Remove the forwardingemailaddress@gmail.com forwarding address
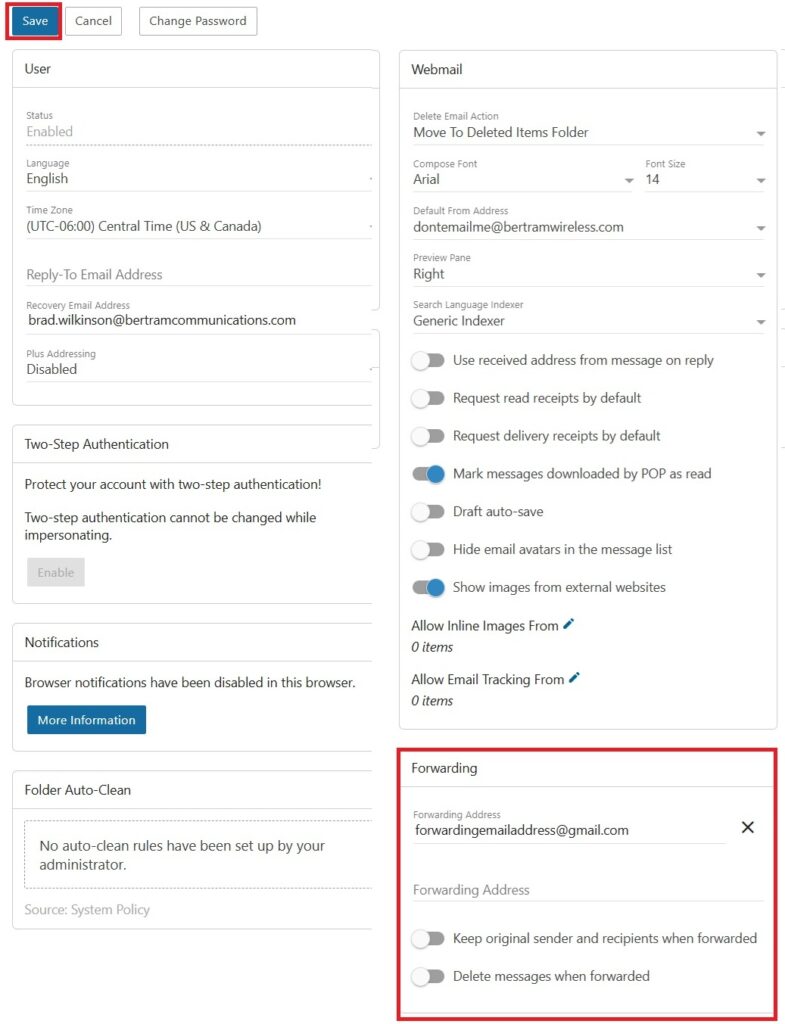The height and width of the screenshot is (1024, 785). (747, 827)
